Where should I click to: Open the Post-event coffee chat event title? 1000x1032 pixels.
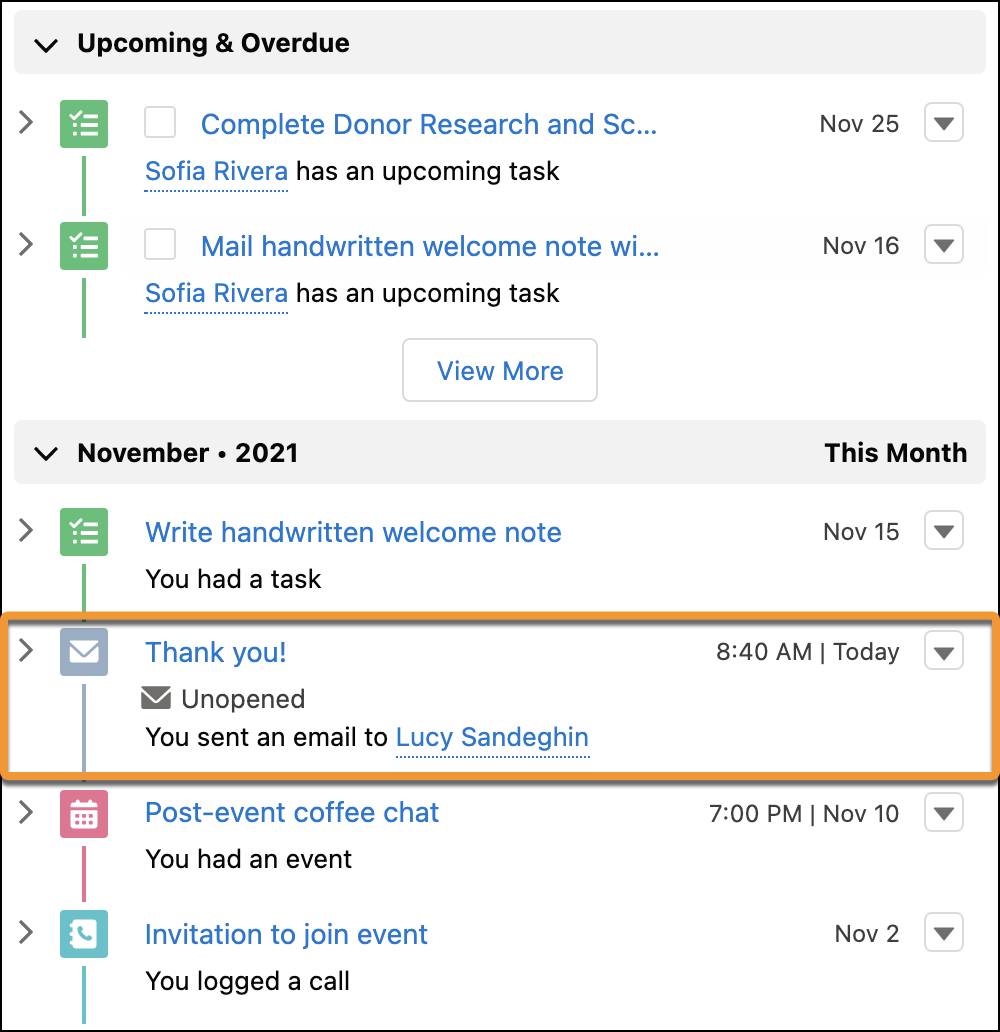[291, 813]
